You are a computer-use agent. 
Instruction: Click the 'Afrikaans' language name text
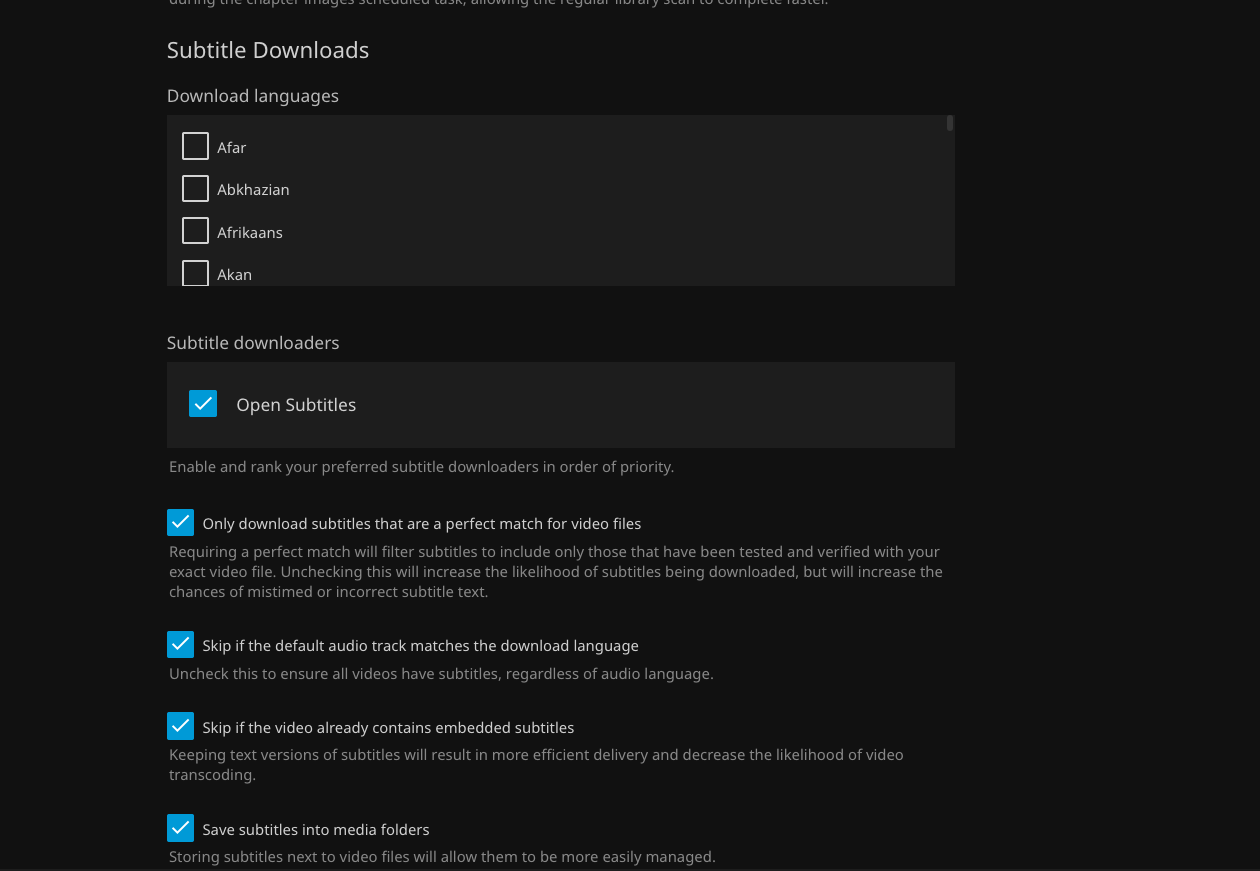click(x=250, y=233)
